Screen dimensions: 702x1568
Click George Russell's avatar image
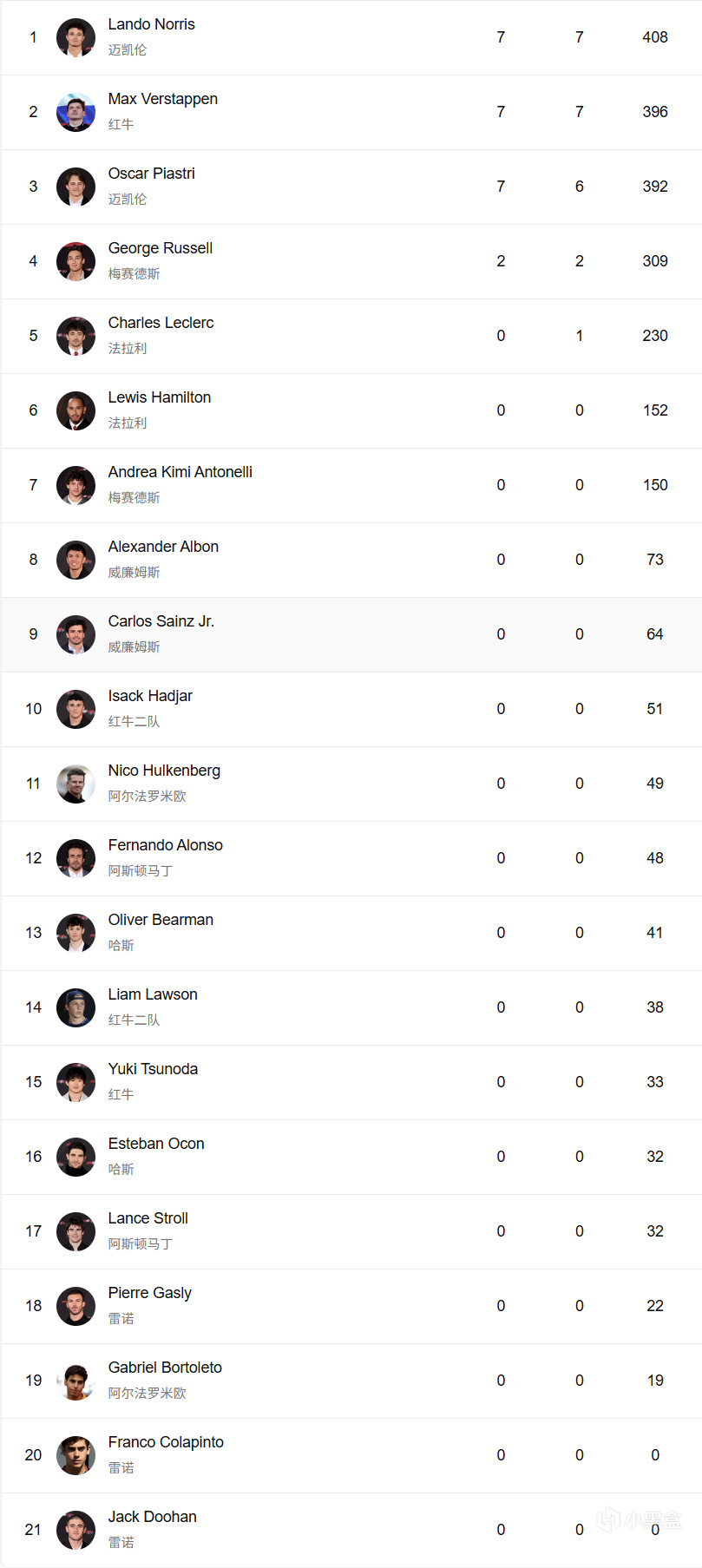click(x=75, y=261)
